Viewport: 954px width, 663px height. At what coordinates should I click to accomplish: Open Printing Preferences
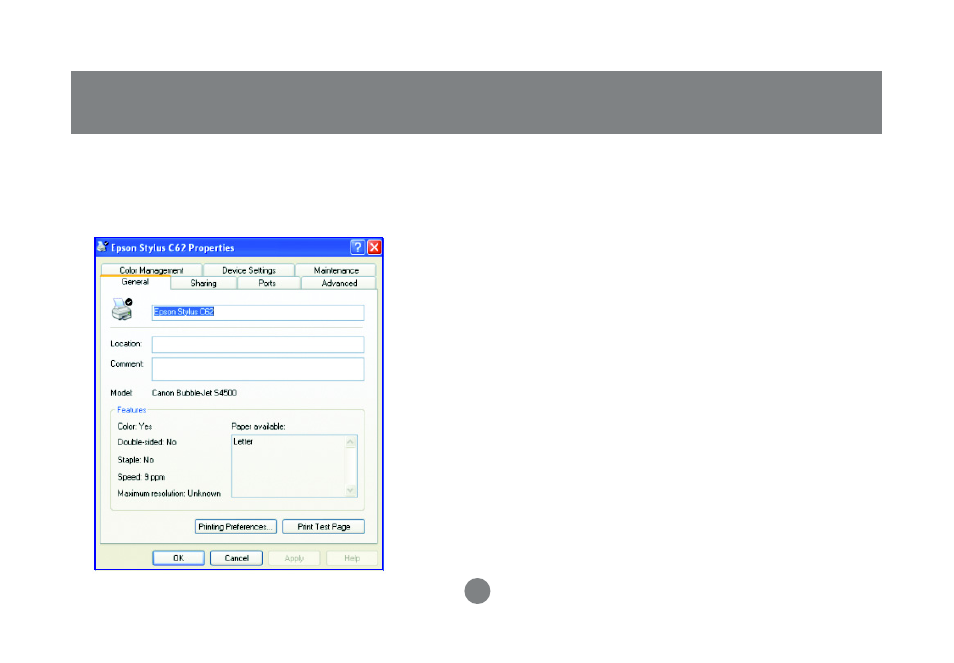[x=236, y=527]
